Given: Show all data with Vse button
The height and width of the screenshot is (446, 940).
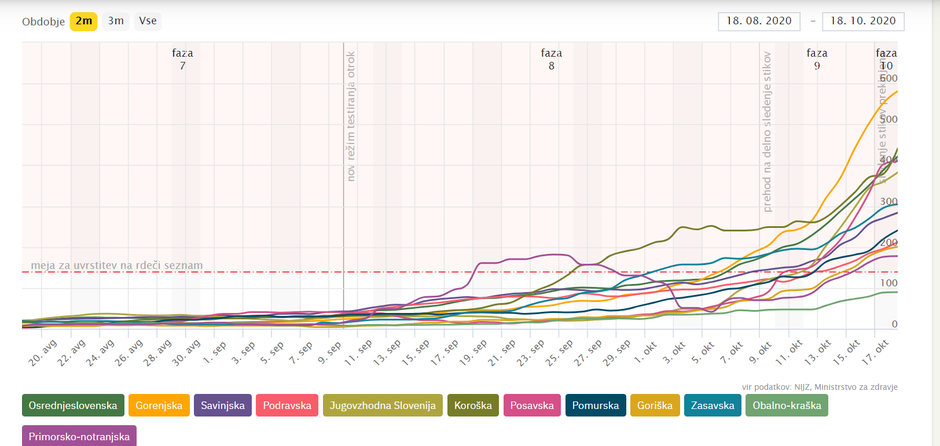Looking at the screenshot, I should (148, 21).
